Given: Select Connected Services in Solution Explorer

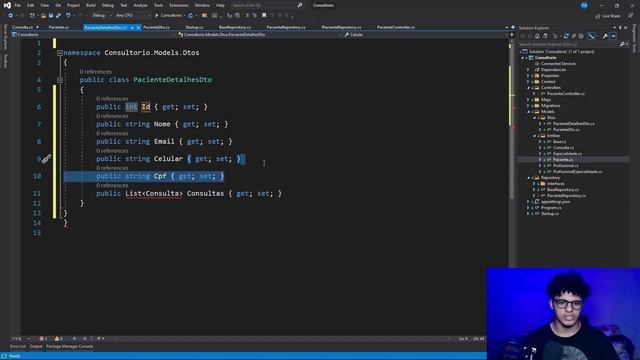Looking at the screenshot, I should click(558, 64).
